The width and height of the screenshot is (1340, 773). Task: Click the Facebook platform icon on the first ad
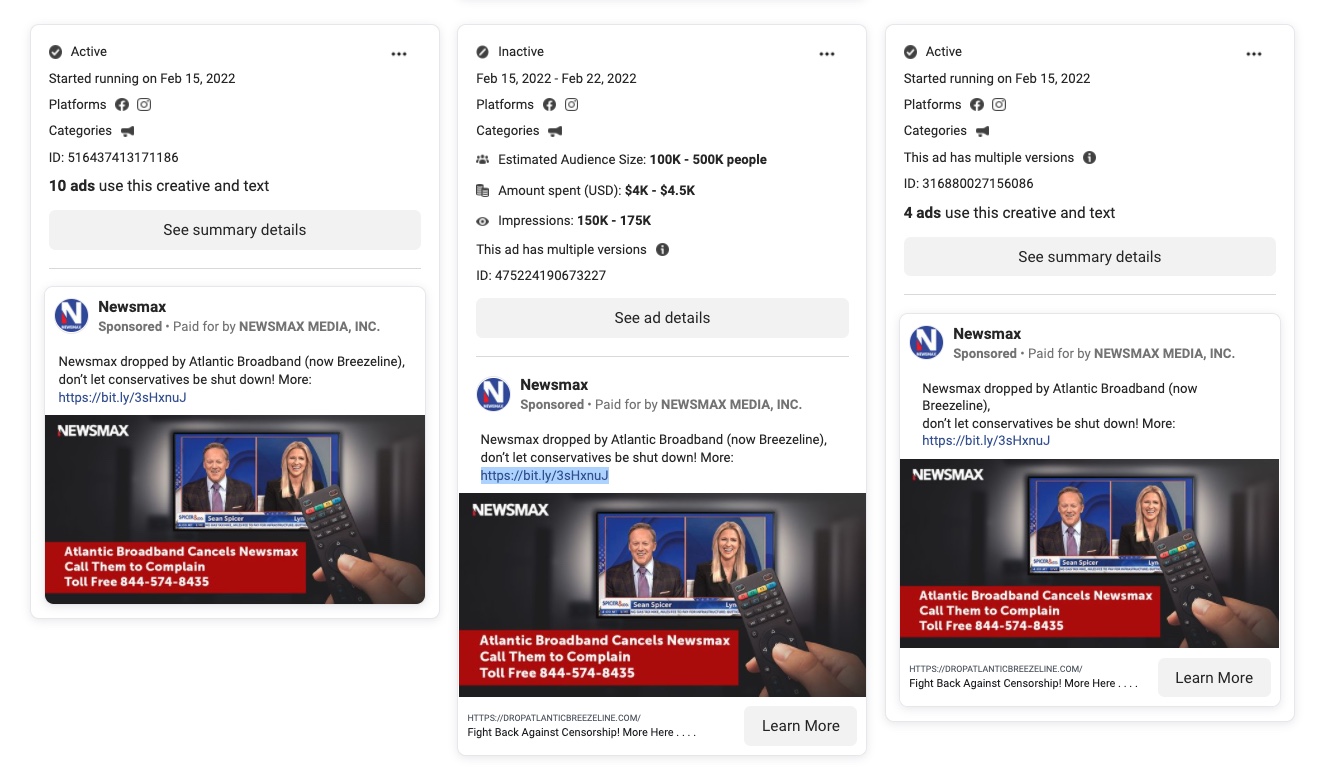click(x=122, y=104)
